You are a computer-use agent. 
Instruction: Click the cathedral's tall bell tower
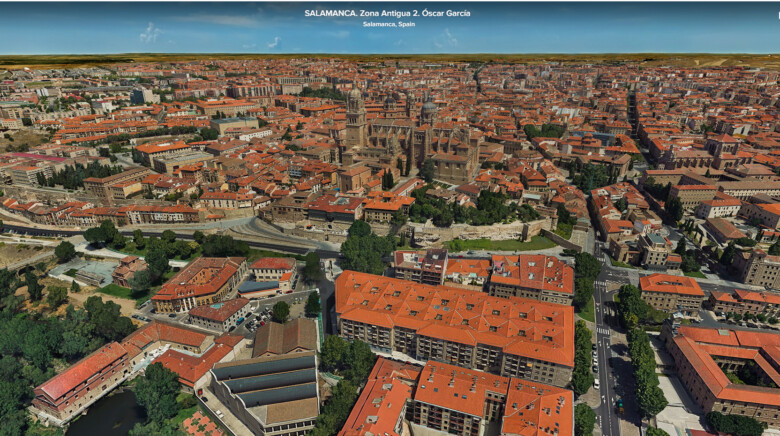355,115
